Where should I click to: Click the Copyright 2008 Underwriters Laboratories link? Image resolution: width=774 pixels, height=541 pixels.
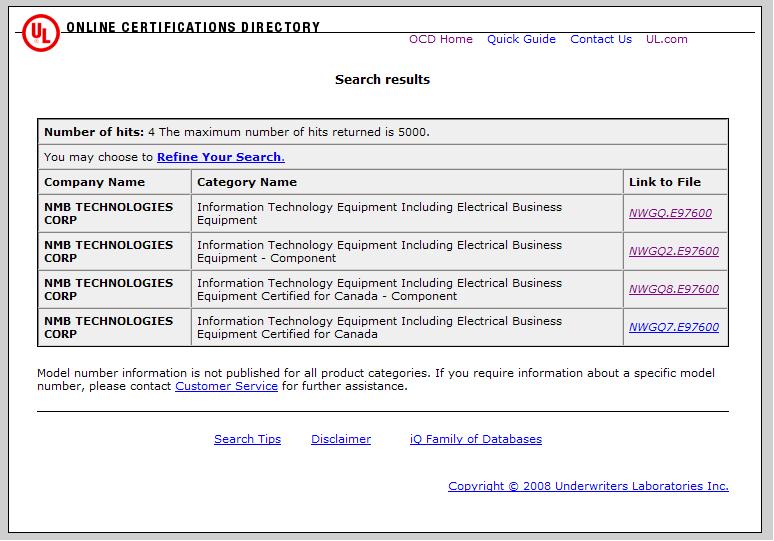[x=588, y=486]
